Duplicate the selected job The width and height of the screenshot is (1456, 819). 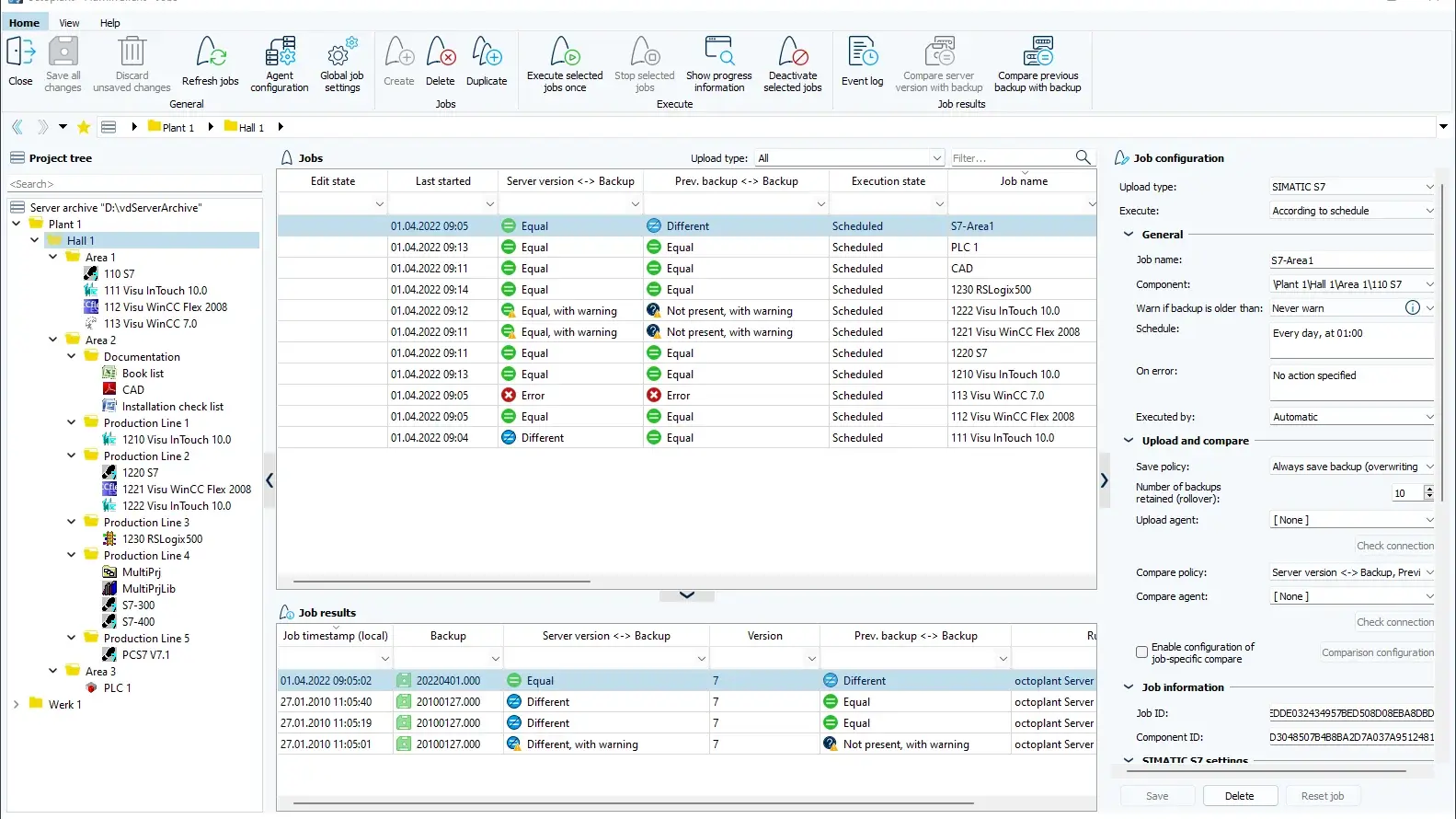[487, 62]
